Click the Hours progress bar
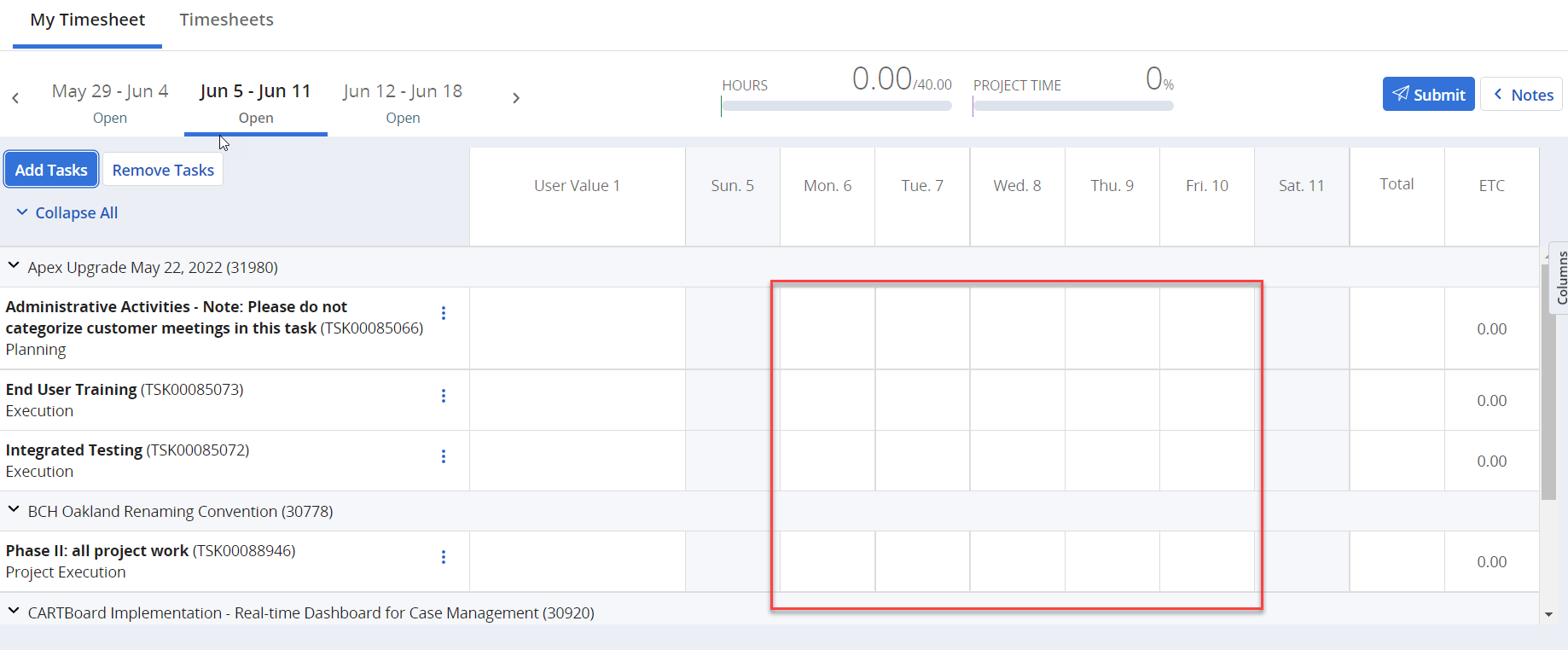1568x650 pixels. 836,106
